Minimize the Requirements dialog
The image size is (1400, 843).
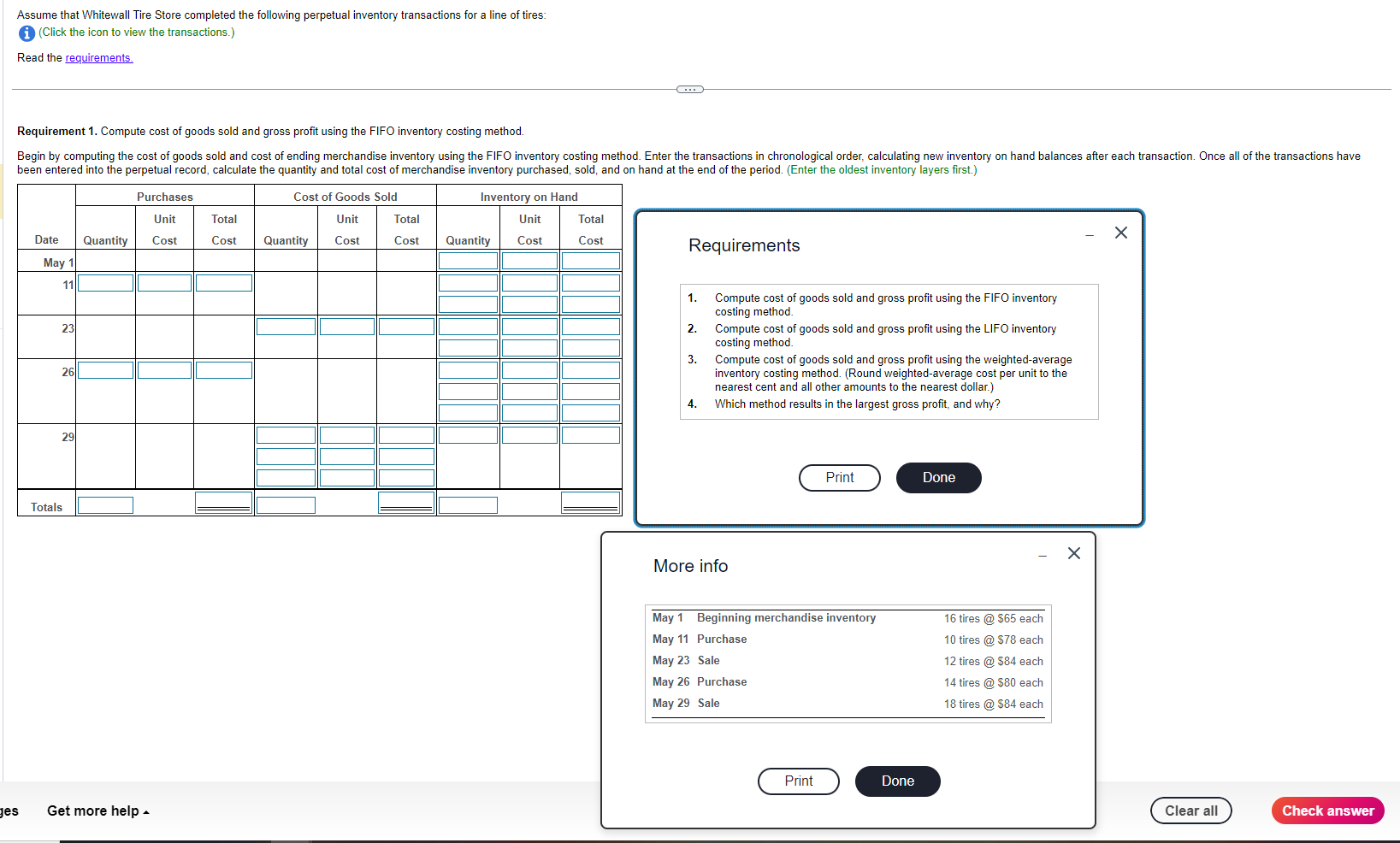[1090, 235]
